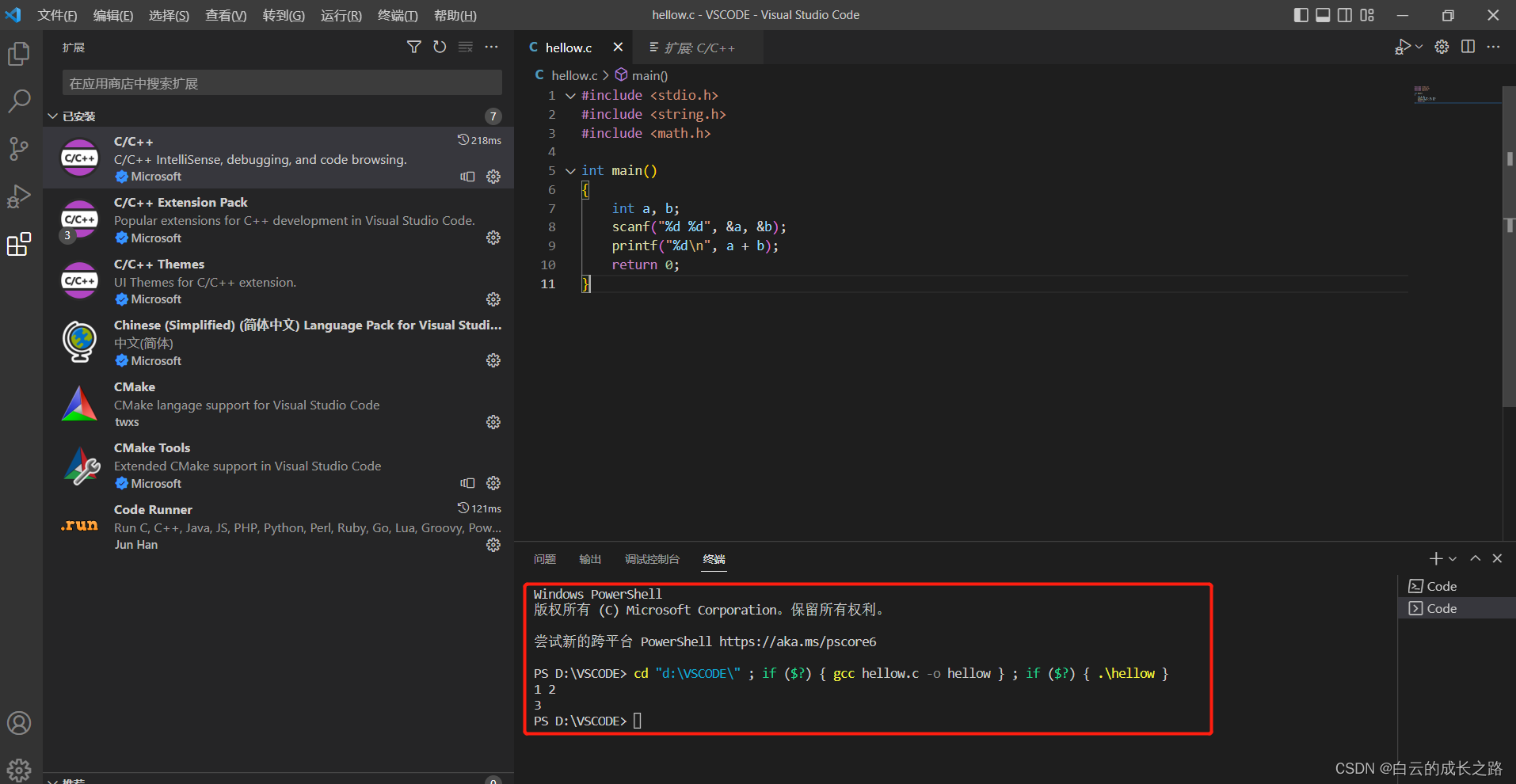Open manage gear for C/C++ extension

(493, 177)
